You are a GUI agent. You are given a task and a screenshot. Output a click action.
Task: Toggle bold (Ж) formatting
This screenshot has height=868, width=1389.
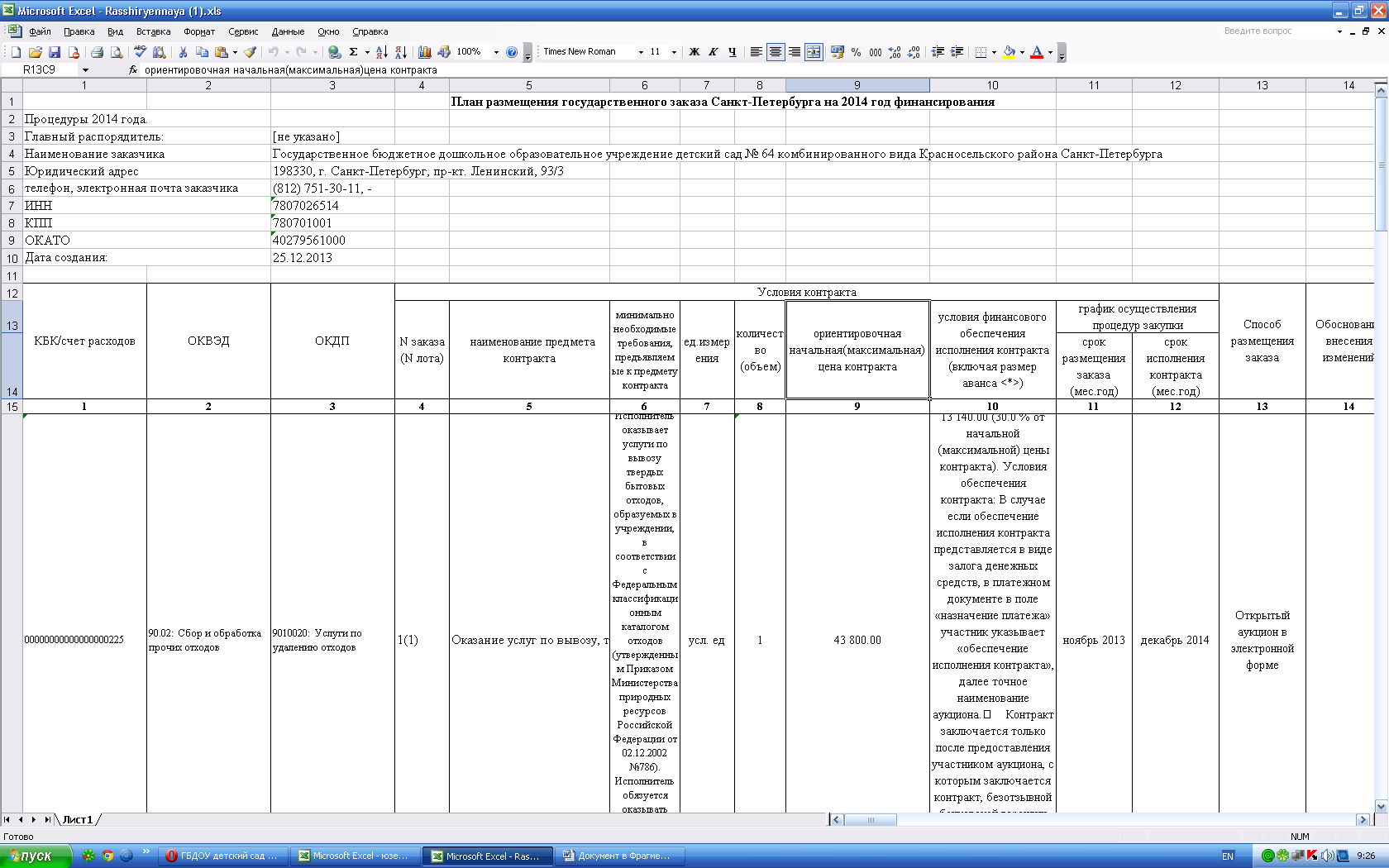[x=694, y=52]
